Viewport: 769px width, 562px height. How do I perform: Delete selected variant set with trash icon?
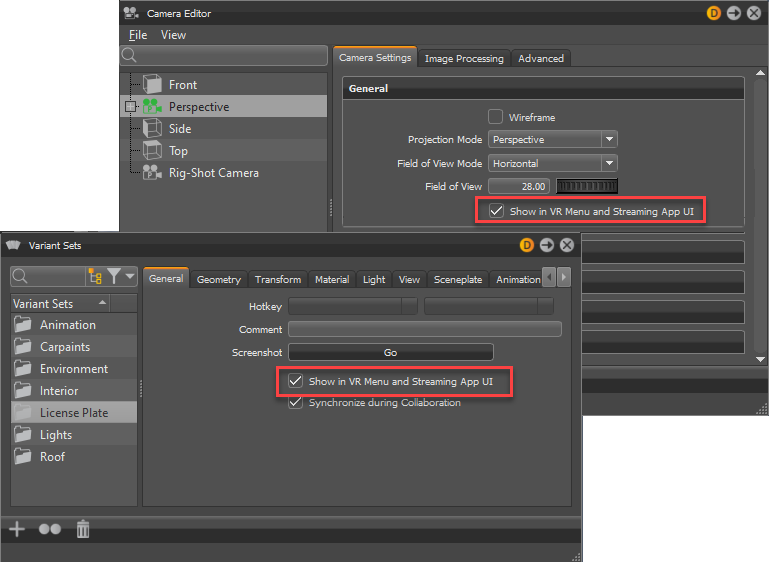click(x=83, y=529)
